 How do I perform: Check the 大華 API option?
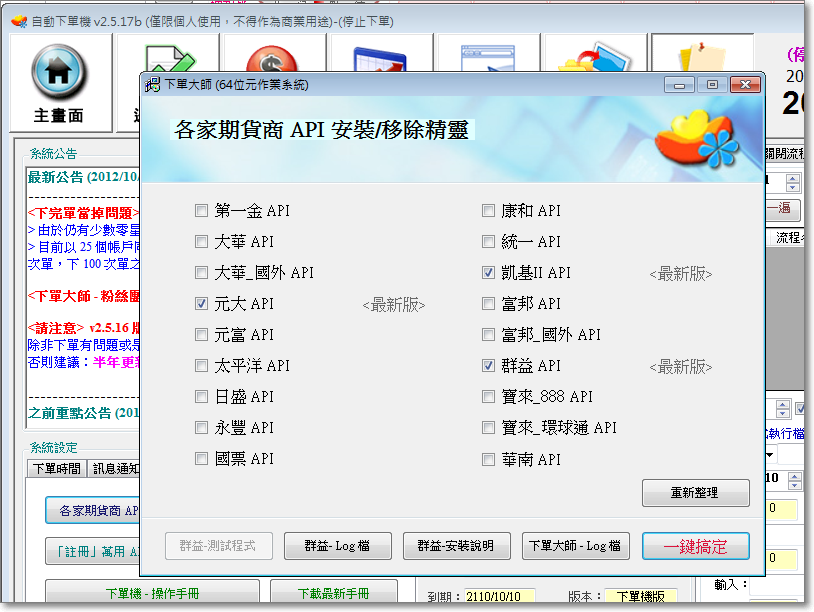click(x=201, y=241)
